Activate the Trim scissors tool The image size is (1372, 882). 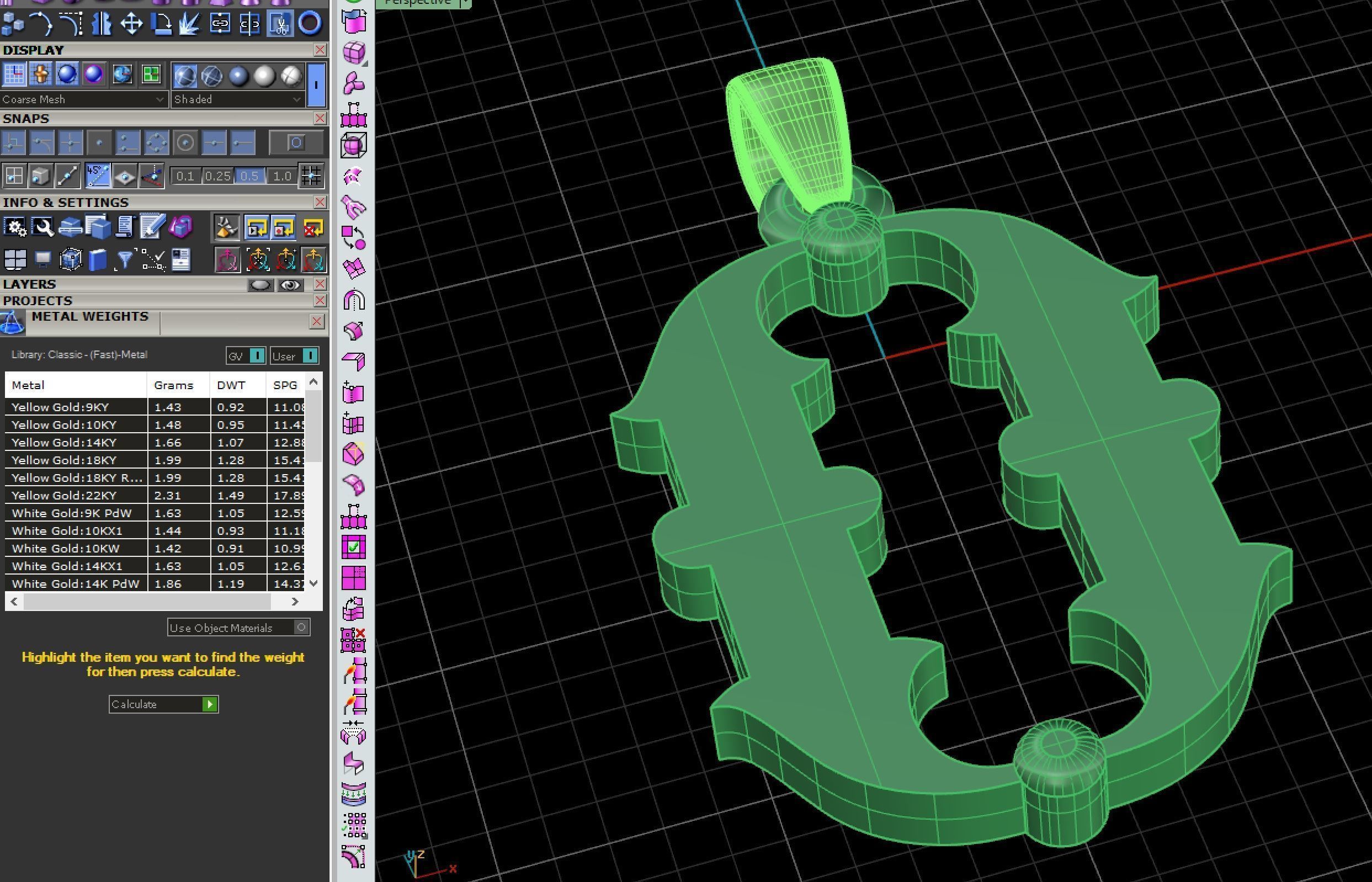click(x=279, y=24)
